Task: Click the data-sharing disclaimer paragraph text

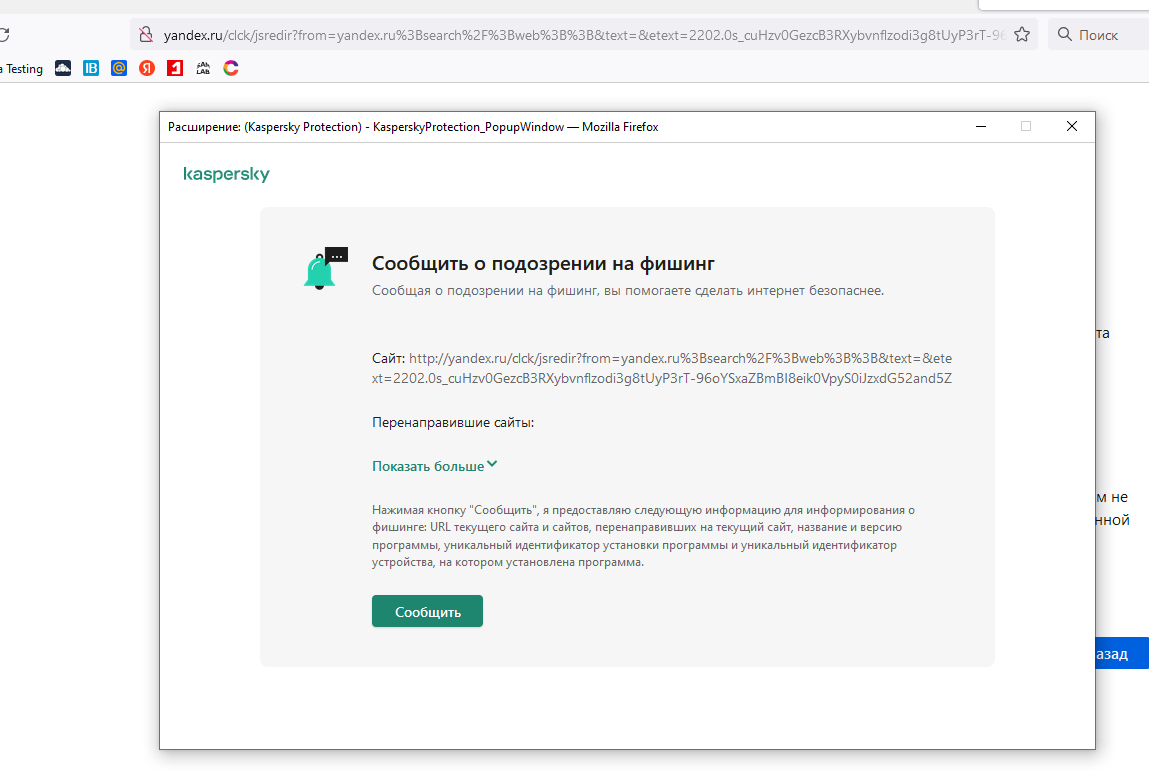Action: click(x=643, y=536)
